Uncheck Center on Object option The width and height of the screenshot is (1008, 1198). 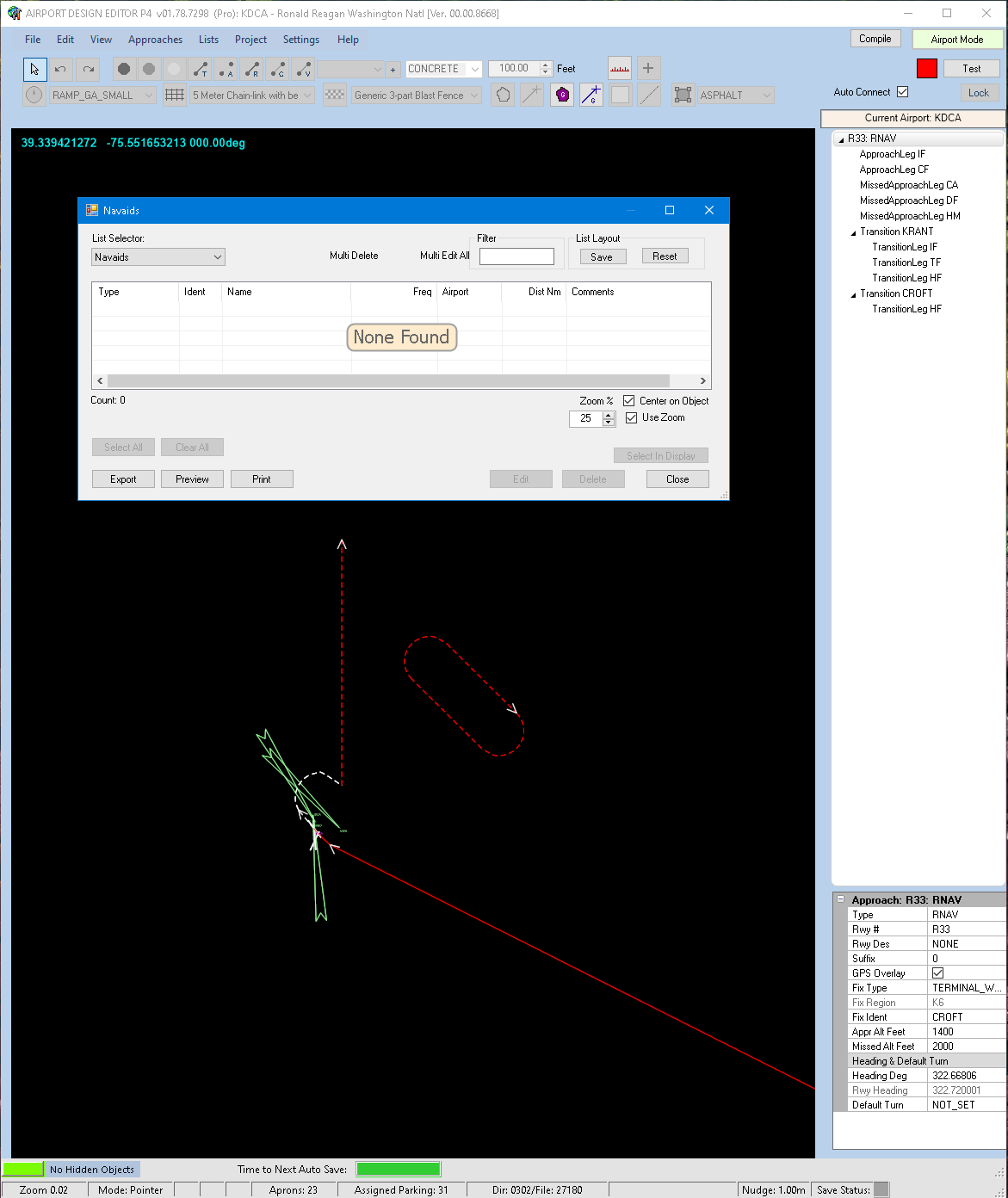coord(629,401)
